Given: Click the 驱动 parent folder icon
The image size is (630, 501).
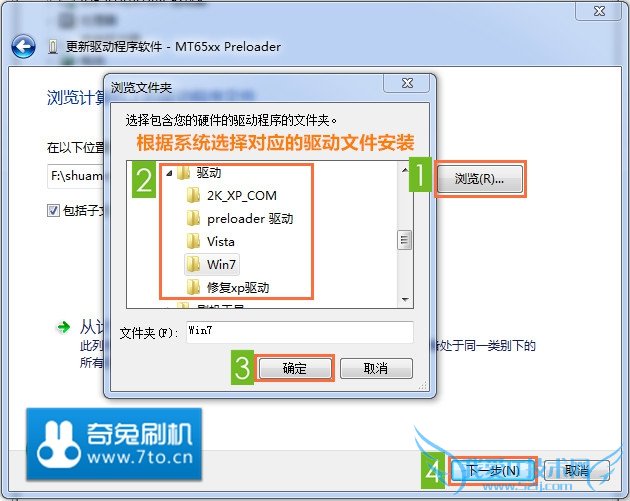Looking at the screenshot, I should tap(184, 173).
